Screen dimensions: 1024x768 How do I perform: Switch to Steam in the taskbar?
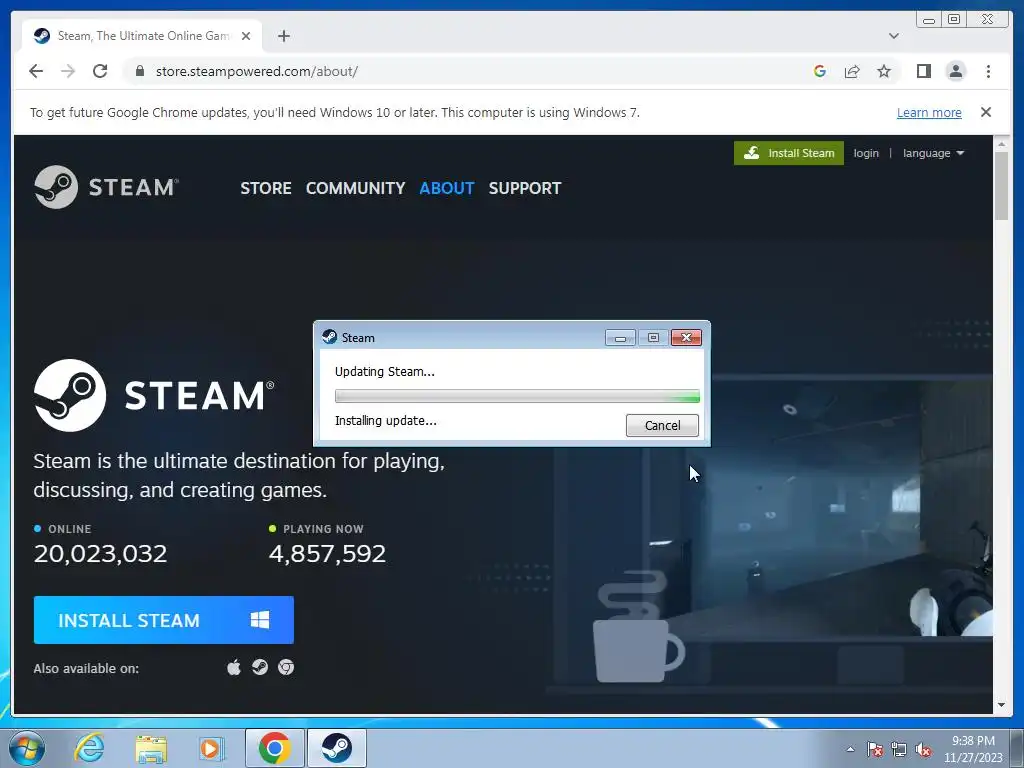coord(336,748)
